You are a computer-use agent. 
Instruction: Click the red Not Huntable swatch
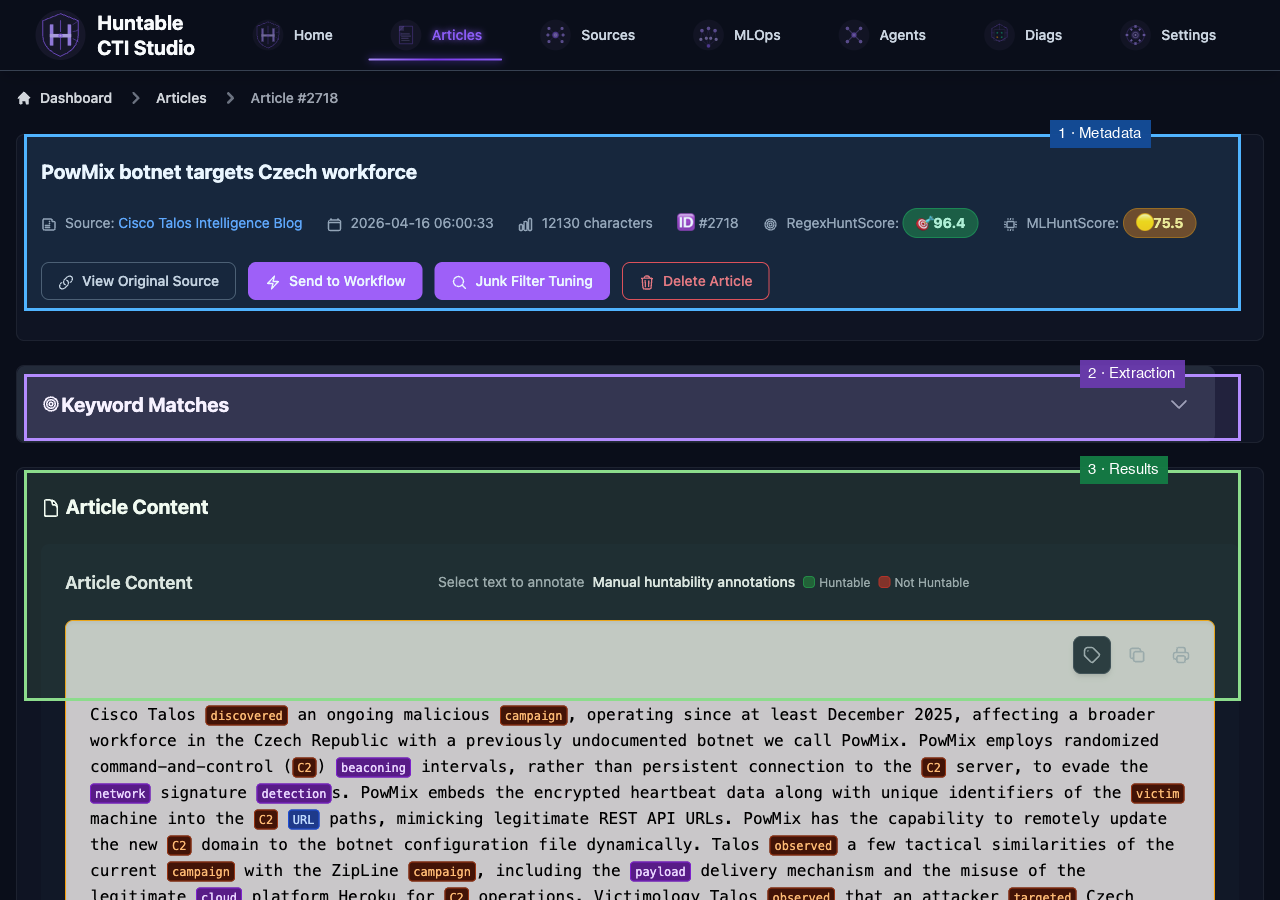click(884, 582)
